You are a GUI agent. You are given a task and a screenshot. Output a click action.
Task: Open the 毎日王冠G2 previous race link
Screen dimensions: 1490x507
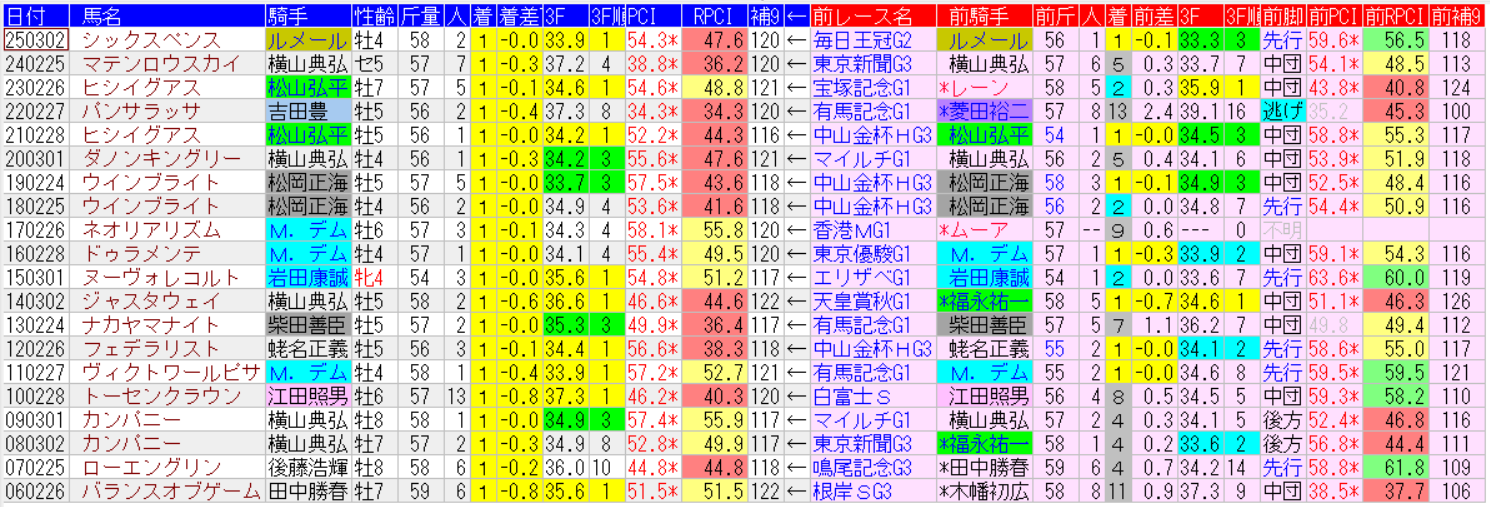(x=863, y=40)
